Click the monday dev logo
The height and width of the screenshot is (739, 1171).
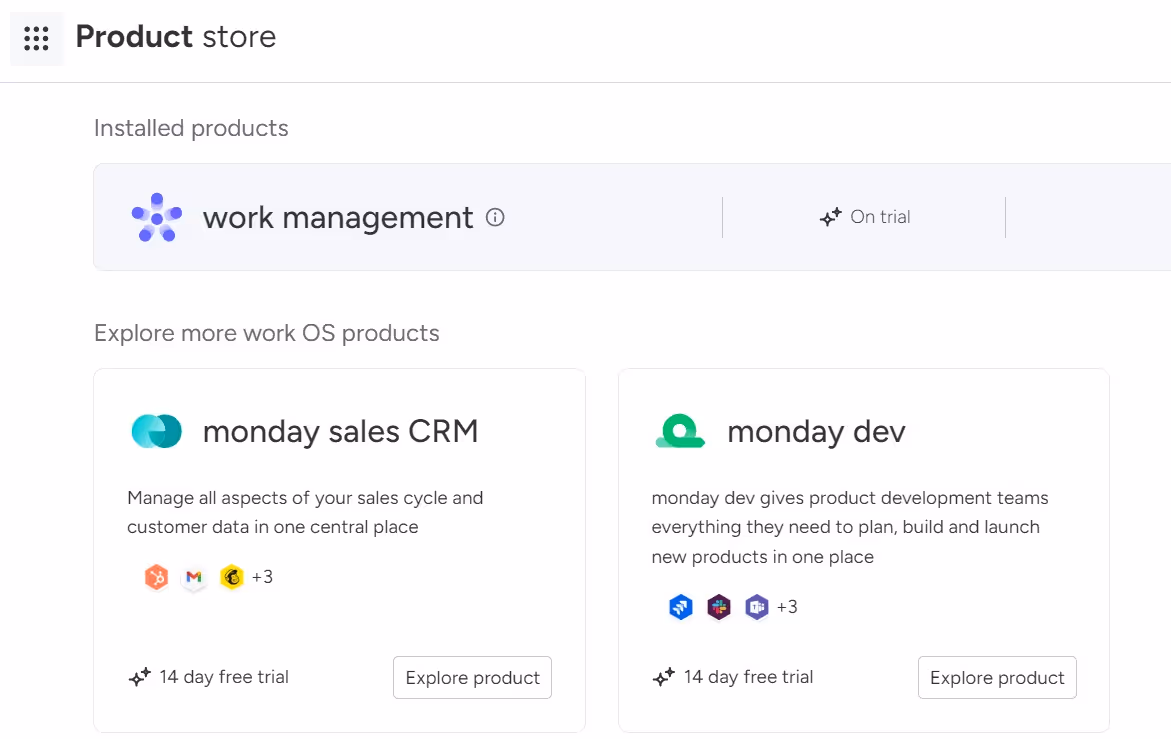(x=680, y=431)
